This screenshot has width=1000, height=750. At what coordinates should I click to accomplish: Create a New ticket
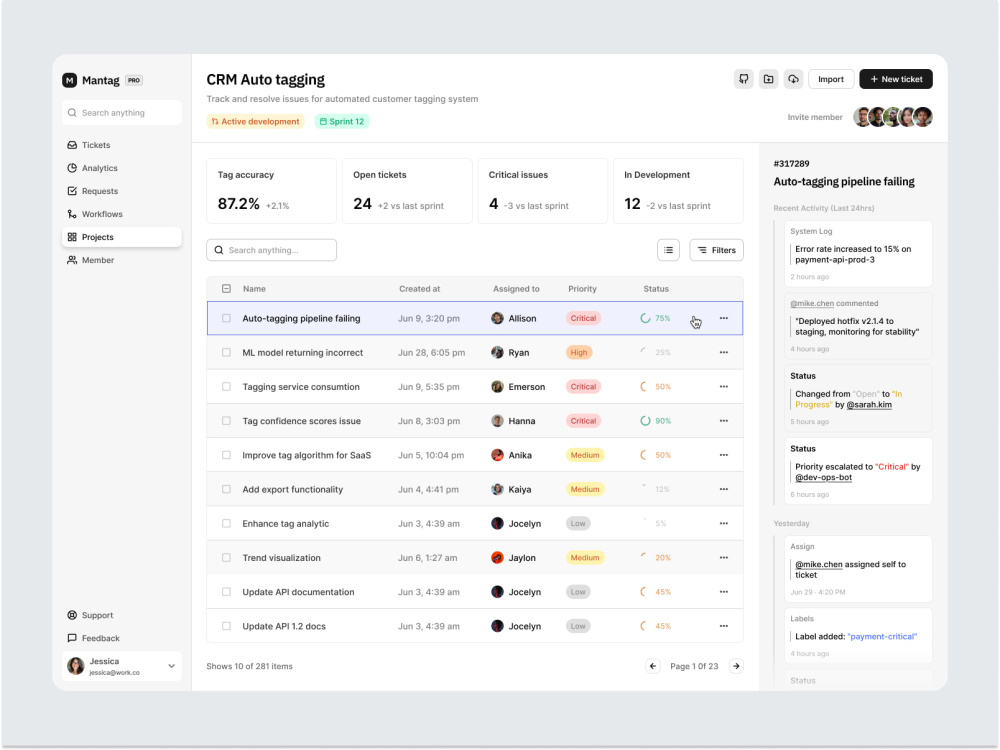[896, 79]
